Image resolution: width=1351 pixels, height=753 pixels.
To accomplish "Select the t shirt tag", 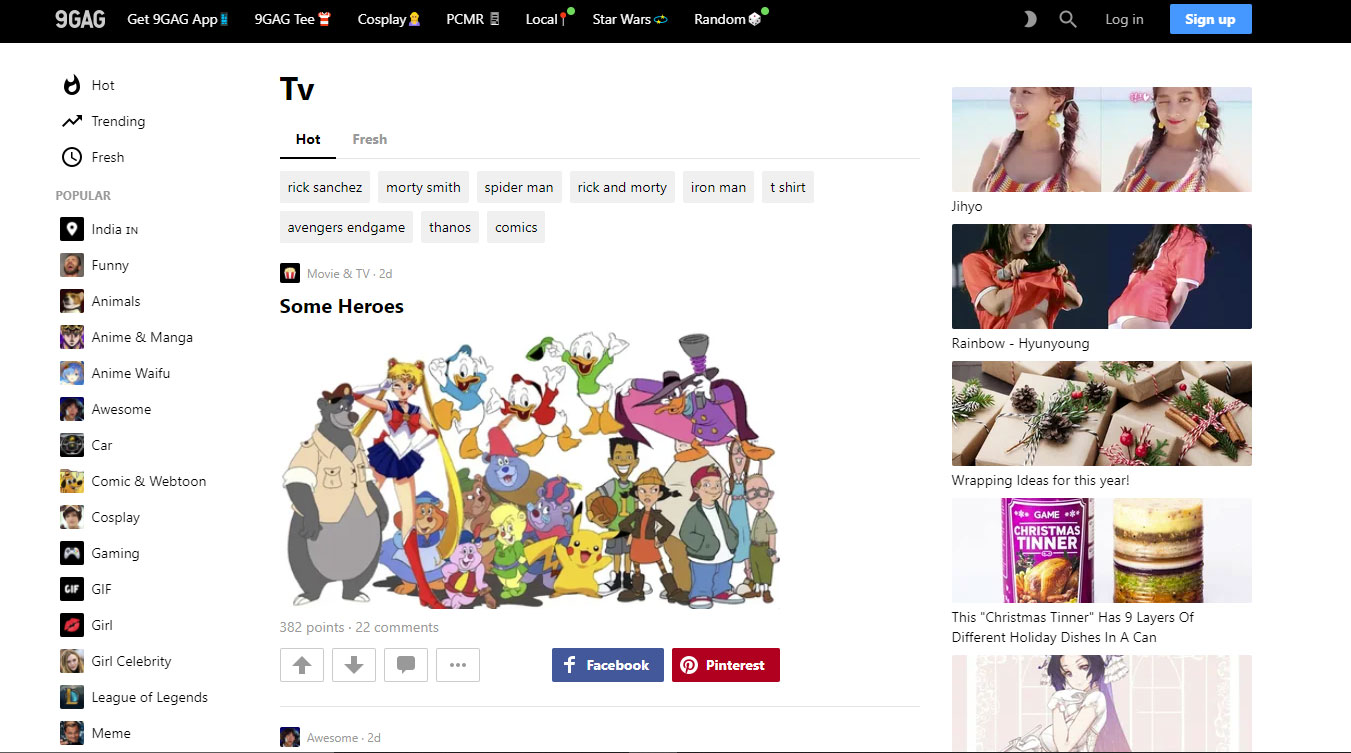I will (x=788, y=187).
